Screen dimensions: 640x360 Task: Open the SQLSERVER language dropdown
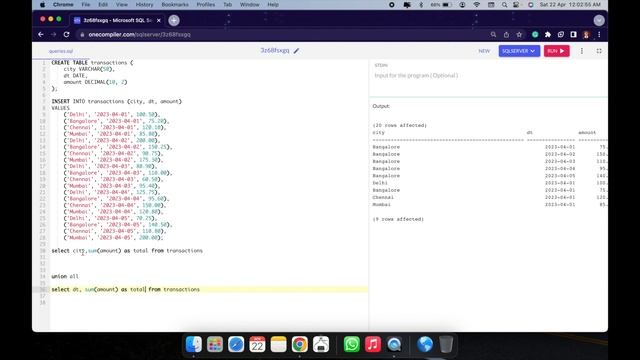tap(519, 51)
